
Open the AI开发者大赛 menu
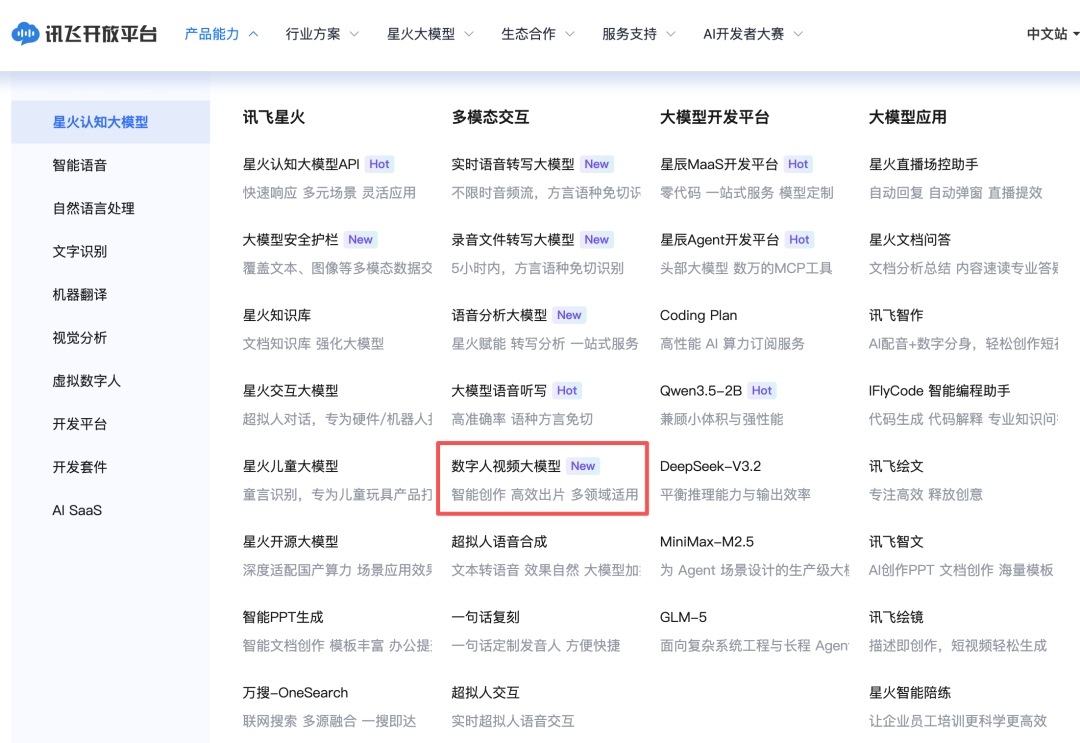pyautogui.click(x=743, y=34)
